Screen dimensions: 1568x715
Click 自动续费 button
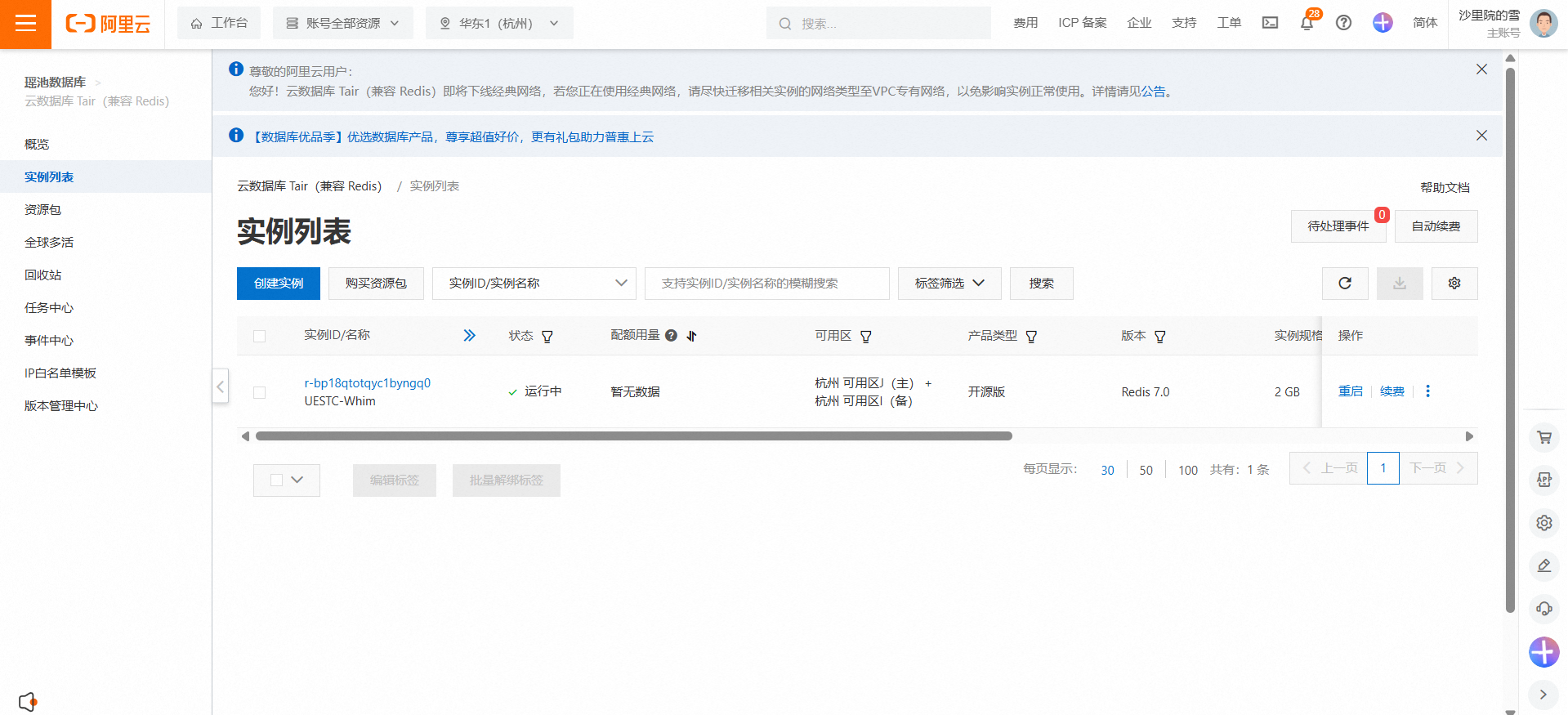[1436, 226]
